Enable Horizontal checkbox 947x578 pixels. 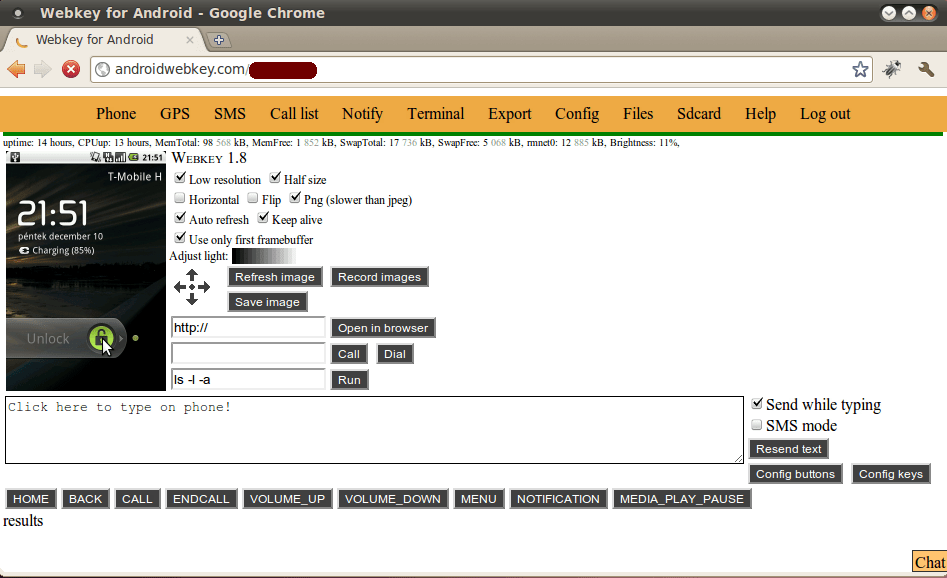[179, 198]
